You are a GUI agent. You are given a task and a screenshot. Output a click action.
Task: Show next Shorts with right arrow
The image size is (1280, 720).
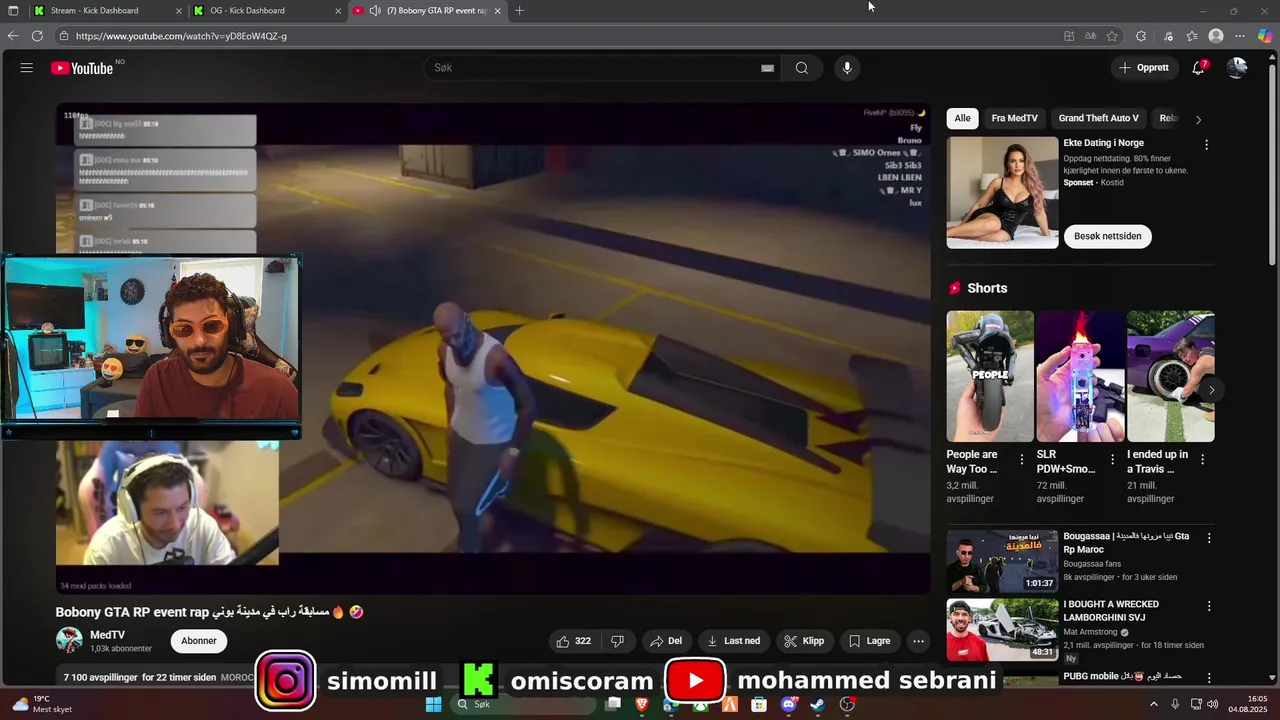tap(1211, 390)
